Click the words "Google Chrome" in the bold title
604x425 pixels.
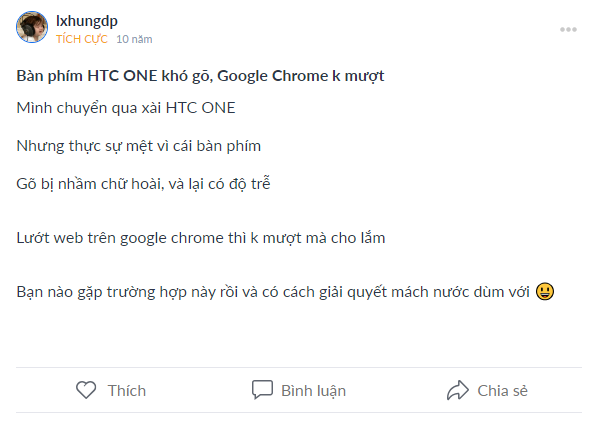(x=272, y=76)
